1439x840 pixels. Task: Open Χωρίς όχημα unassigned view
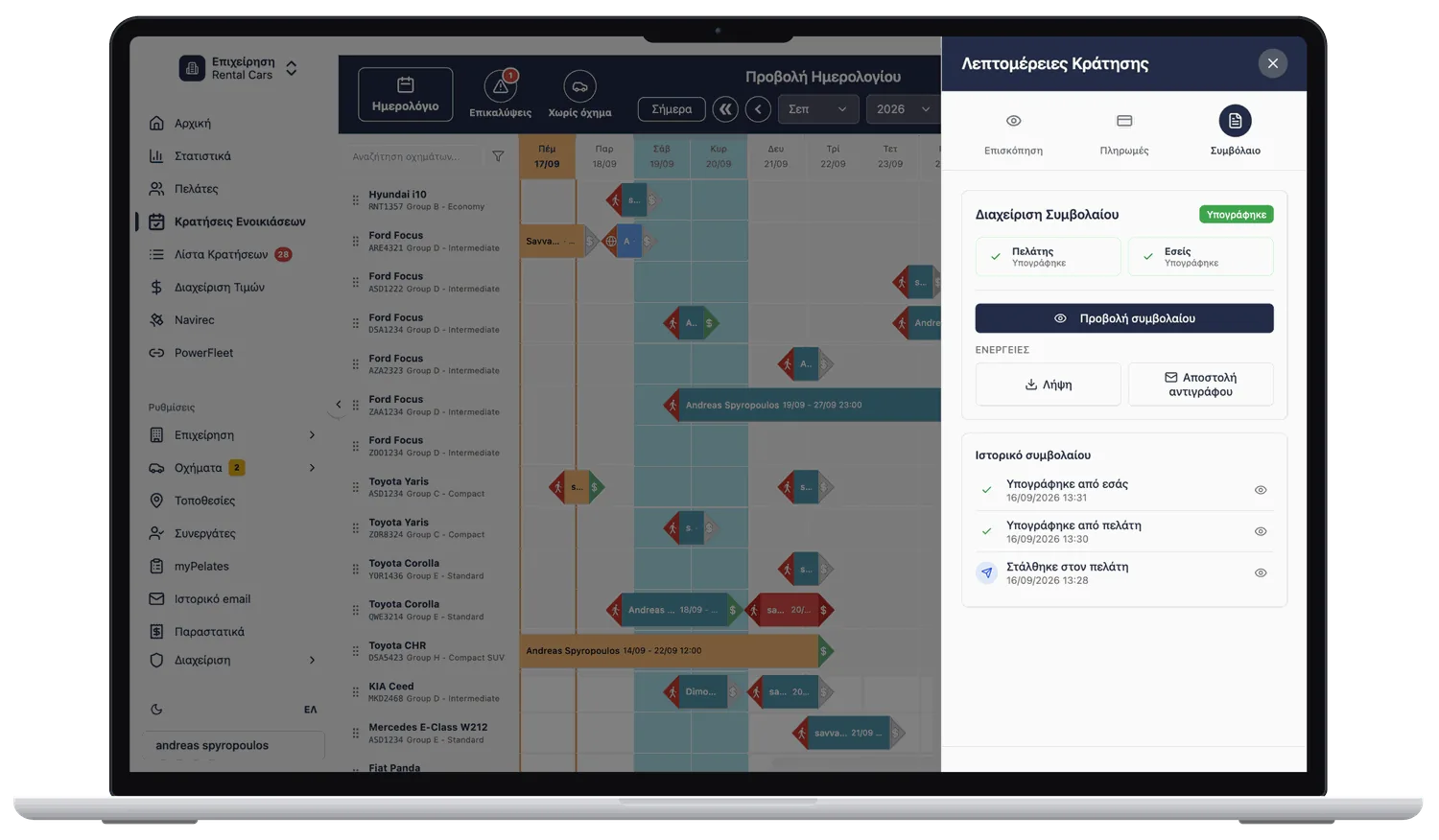(x=579, y=94)
